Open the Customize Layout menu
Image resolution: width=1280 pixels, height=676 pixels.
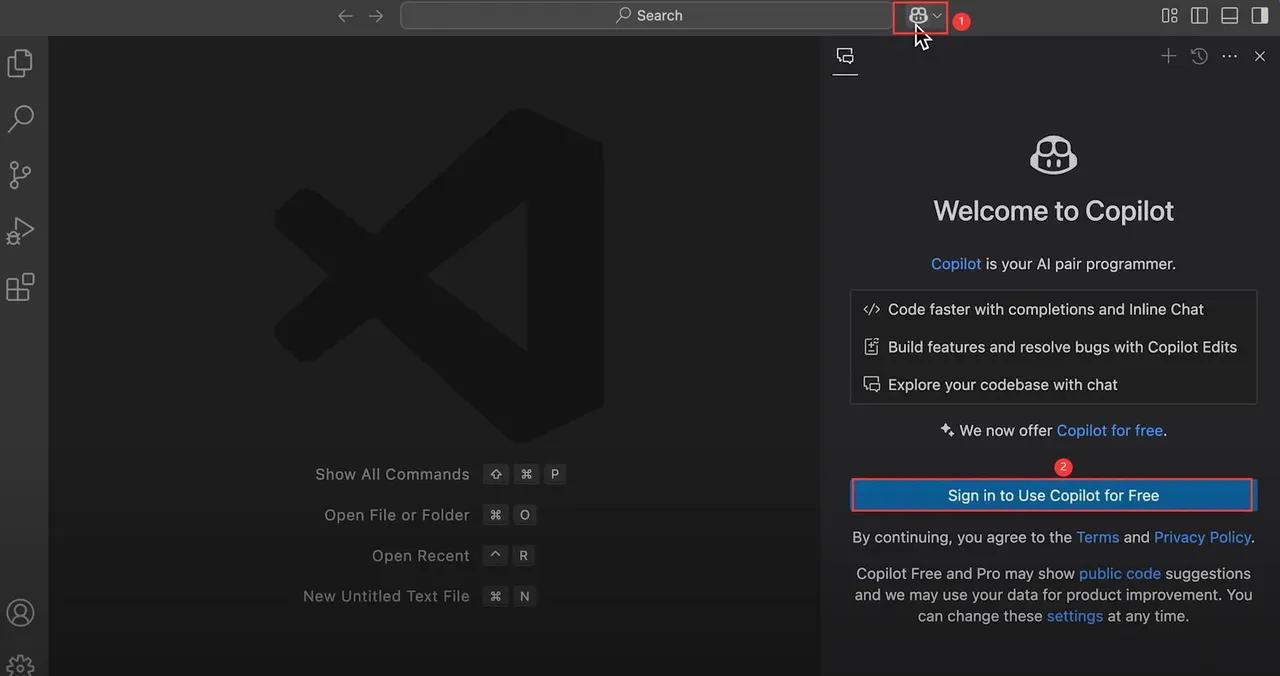1169,16
